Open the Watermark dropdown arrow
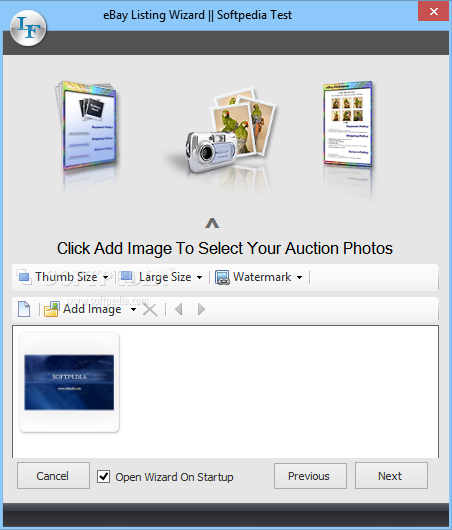 click(300, 278)
